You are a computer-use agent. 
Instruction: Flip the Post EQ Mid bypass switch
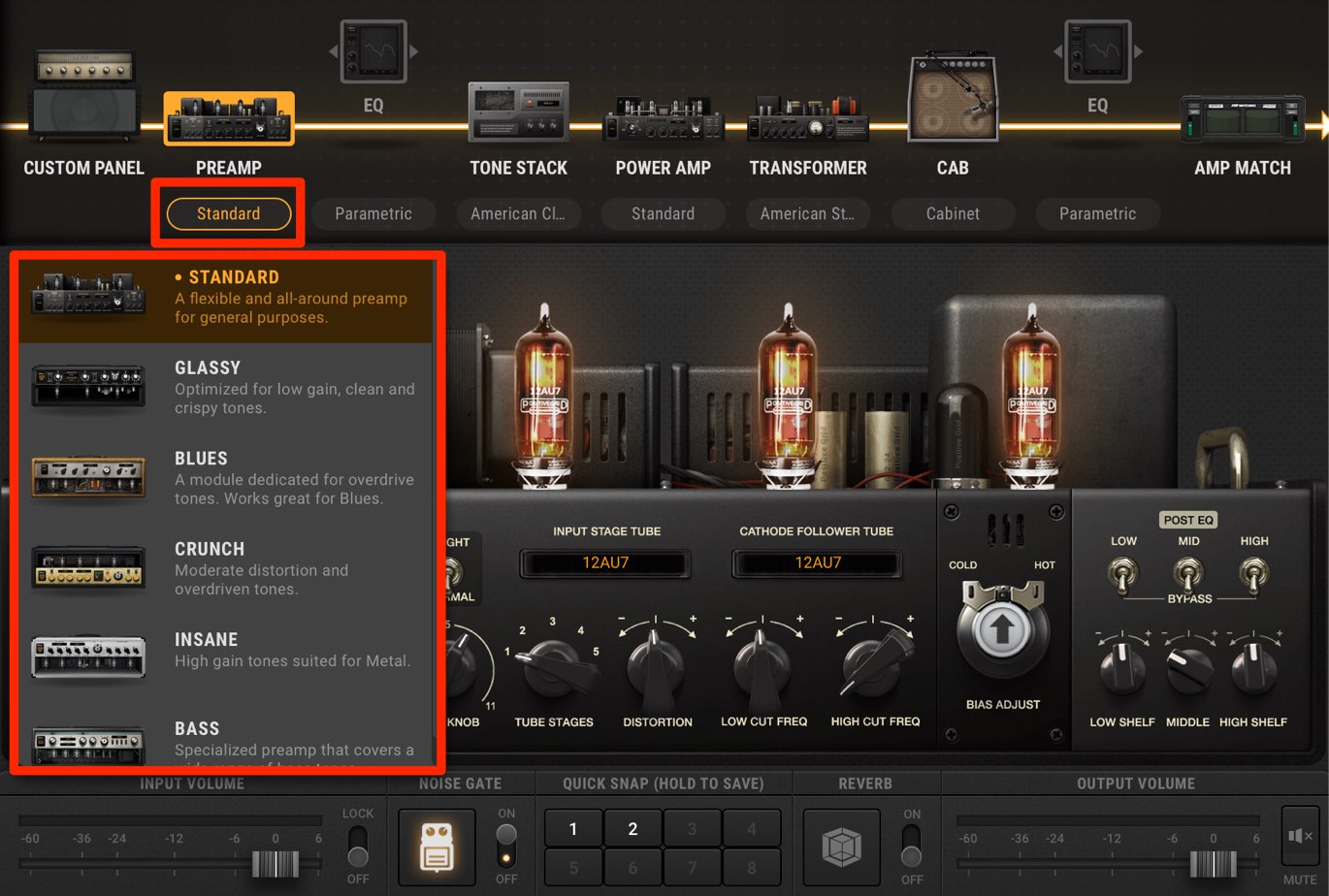coord(1188,574)
